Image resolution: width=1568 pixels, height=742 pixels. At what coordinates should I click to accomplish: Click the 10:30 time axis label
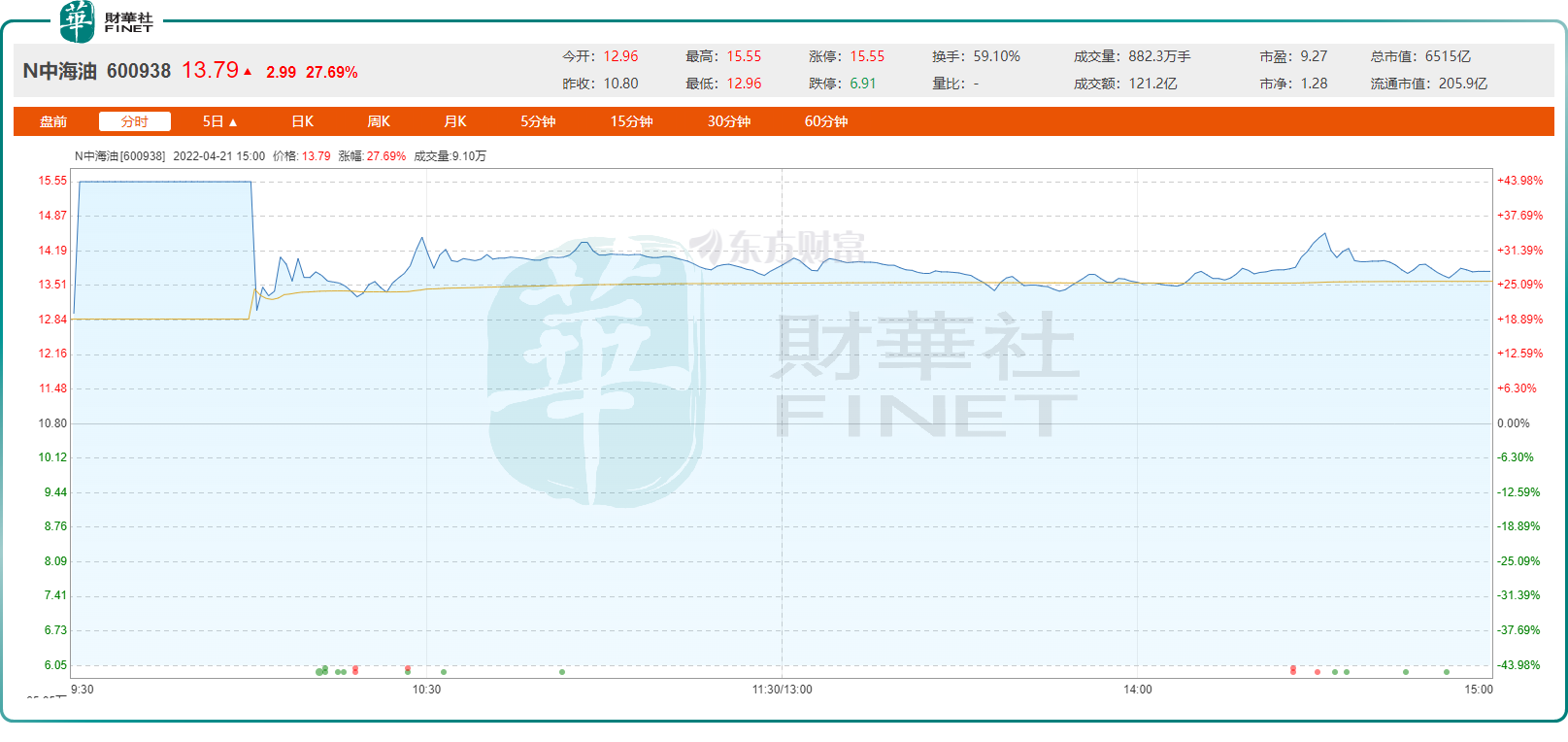[x=426, y=690]
